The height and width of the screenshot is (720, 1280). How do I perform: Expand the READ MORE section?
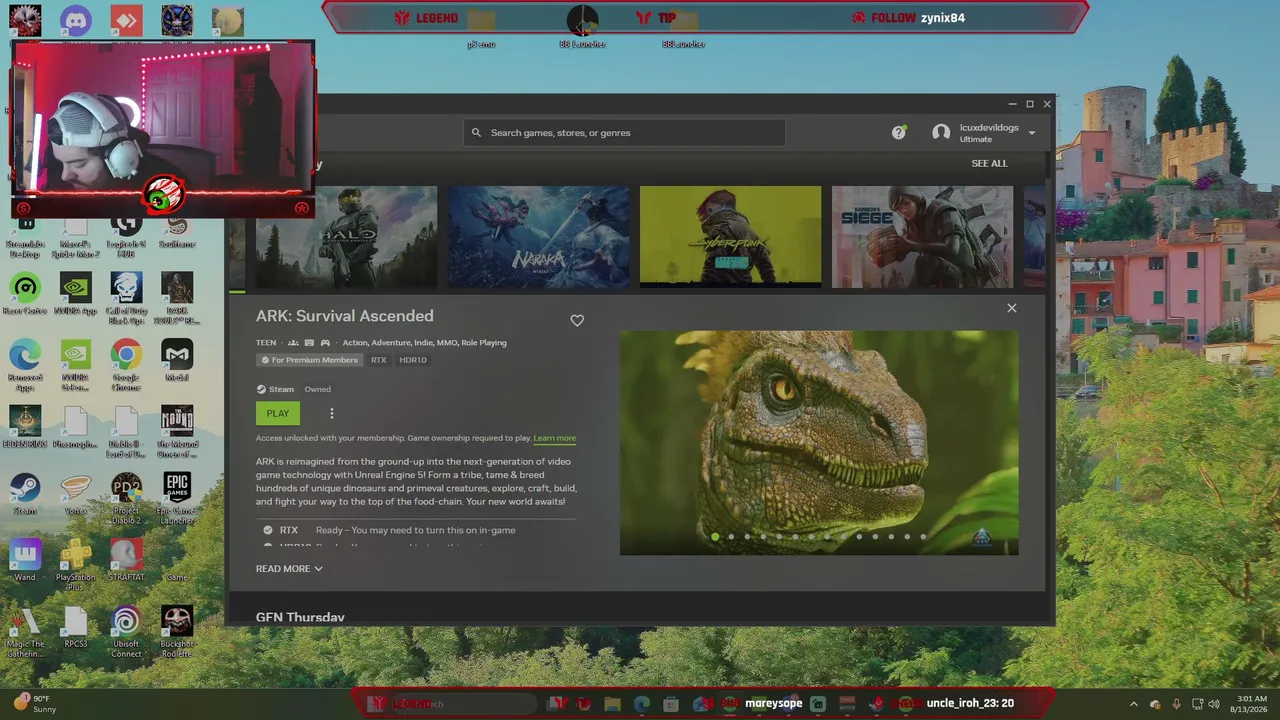pos(289,569)
